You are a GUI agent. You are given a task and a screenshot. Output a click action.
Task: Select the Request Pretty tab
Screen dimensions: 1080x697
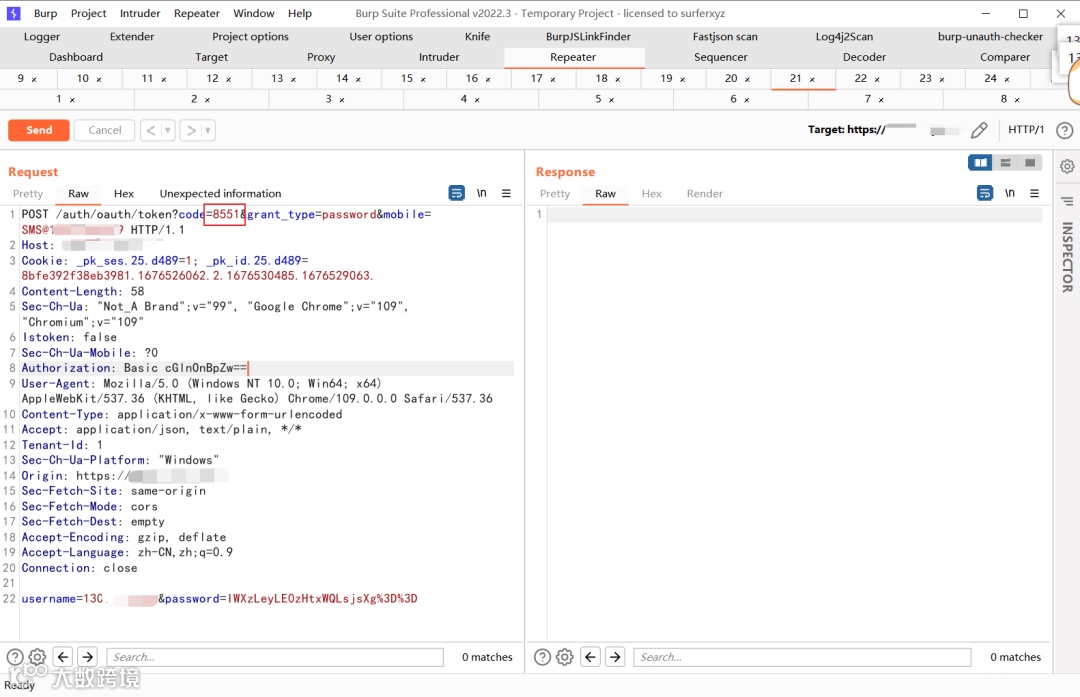tap(28, 194)
